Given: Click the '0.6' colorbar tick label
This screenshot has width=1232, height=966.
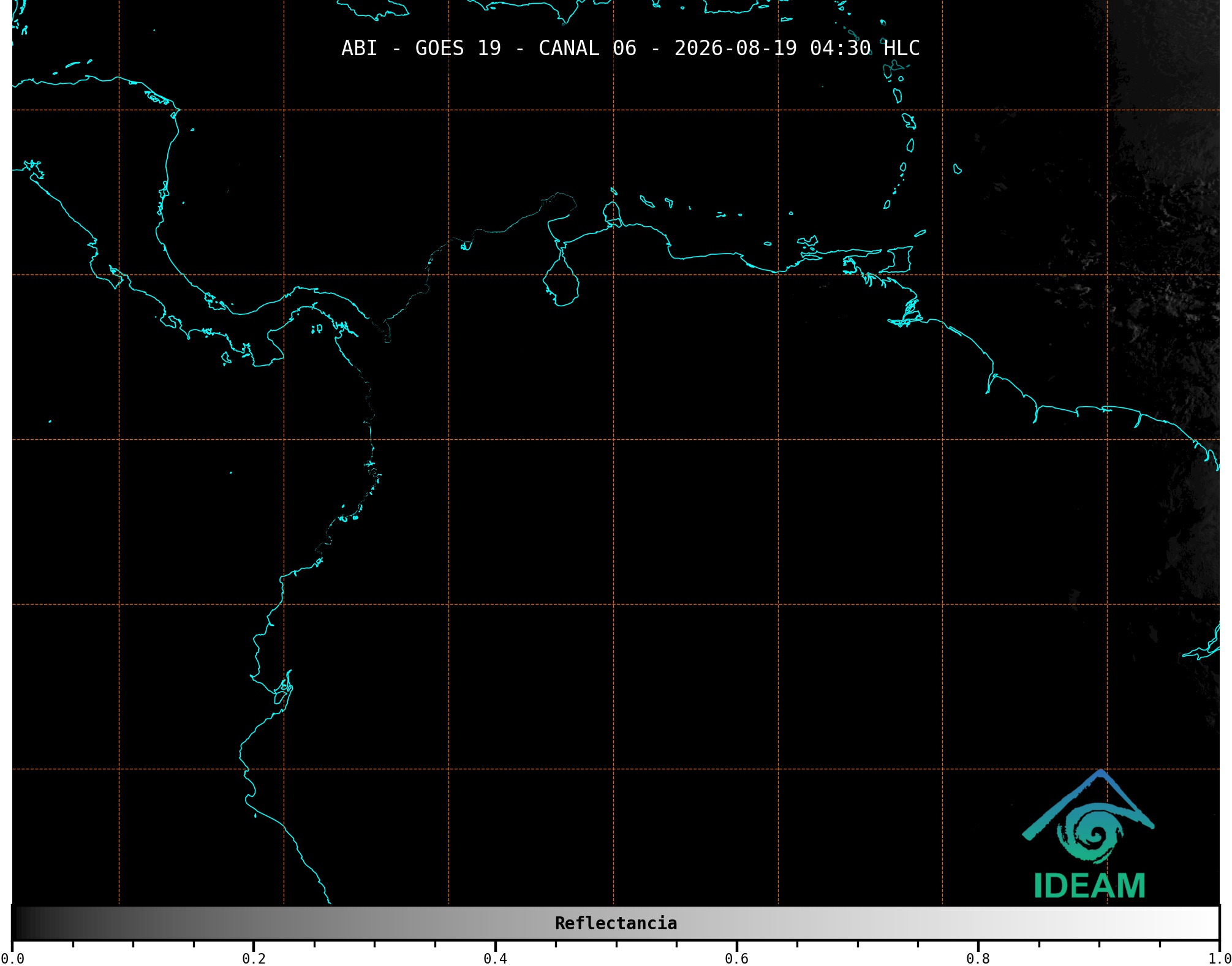Looking at the screenshot, I should click(736, 958).
